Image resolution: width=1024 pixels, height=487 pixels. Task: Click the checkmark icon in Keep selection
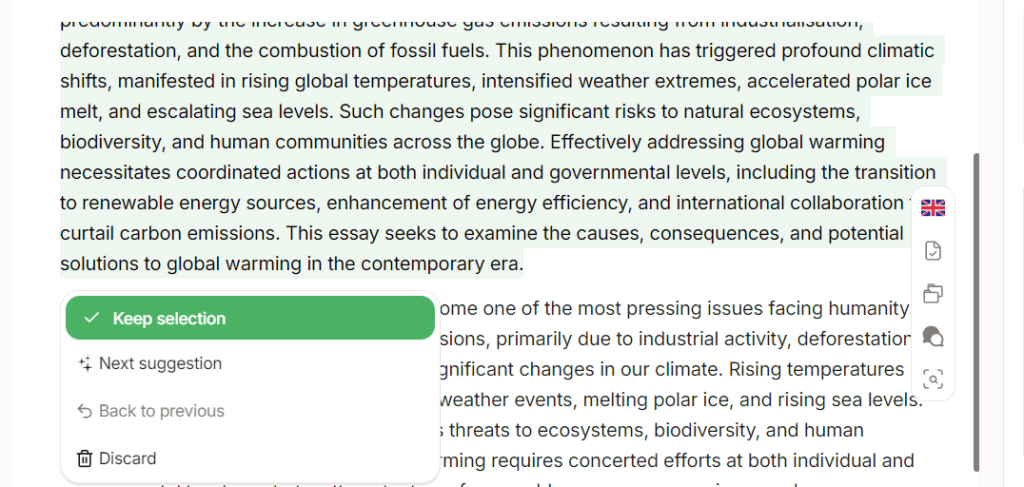[x=92, y=318]
